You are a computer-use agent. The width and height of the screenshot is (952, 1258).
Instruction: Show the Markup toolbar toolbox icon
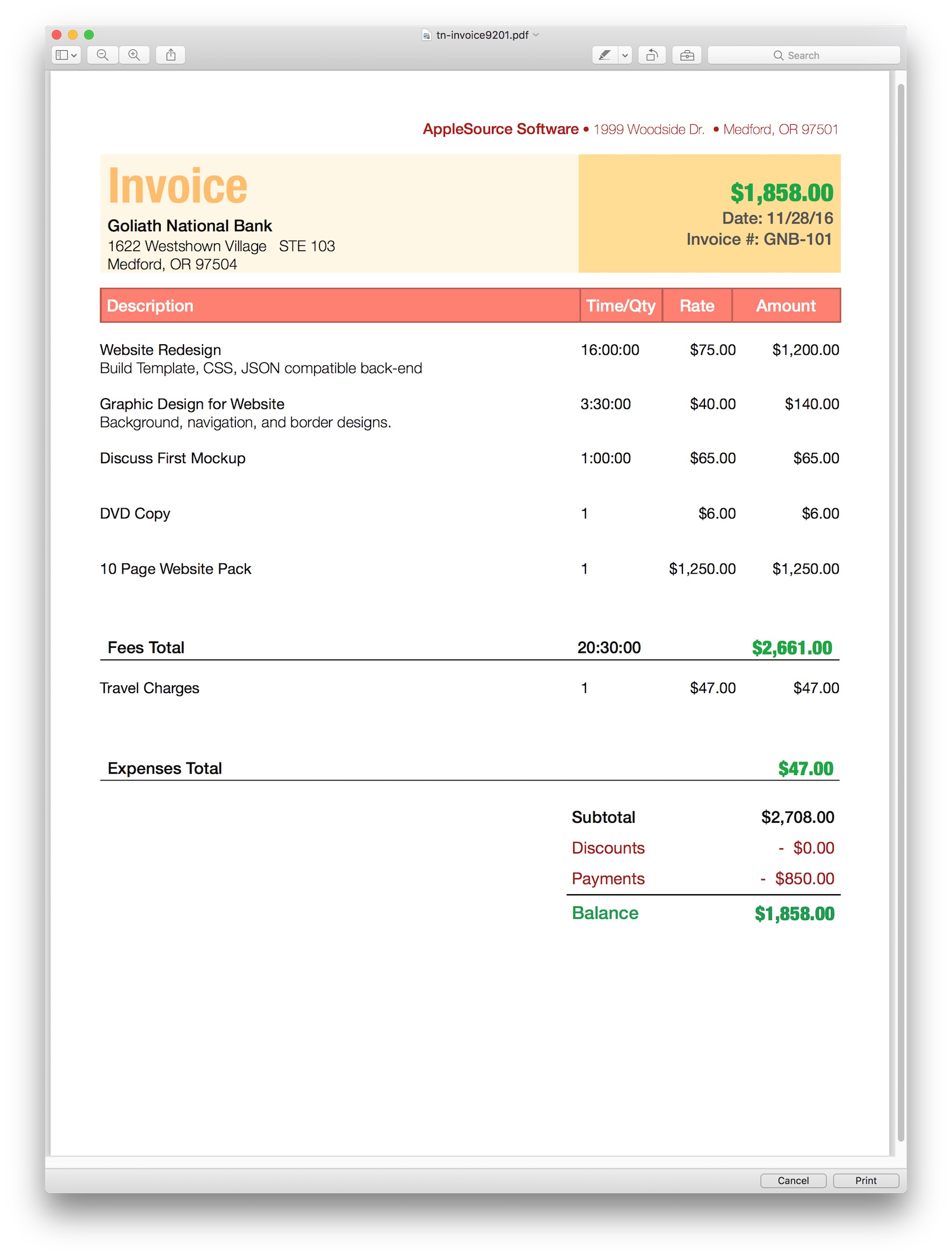(686, 55)
